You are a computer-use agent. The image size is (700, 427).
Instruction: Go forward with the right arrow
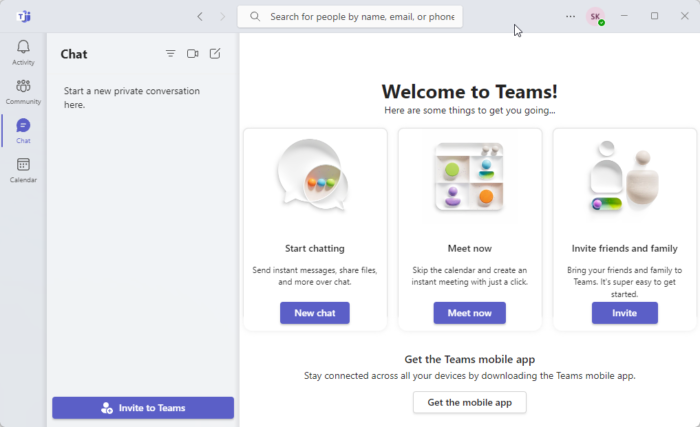pyautogui.click(x=222, y=16)
